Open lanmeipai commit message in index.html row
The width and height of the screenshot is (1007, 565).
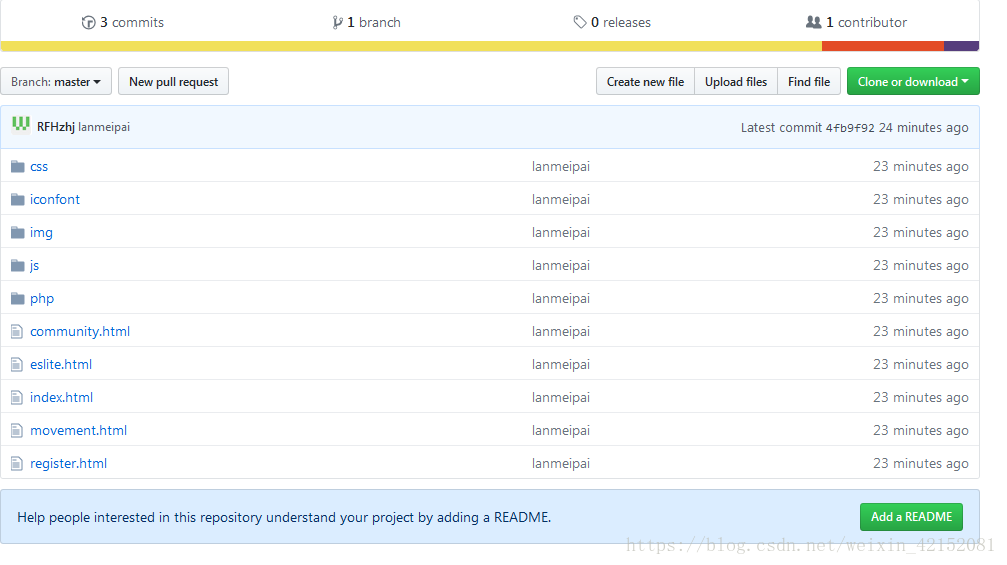[x=561, y=397]
